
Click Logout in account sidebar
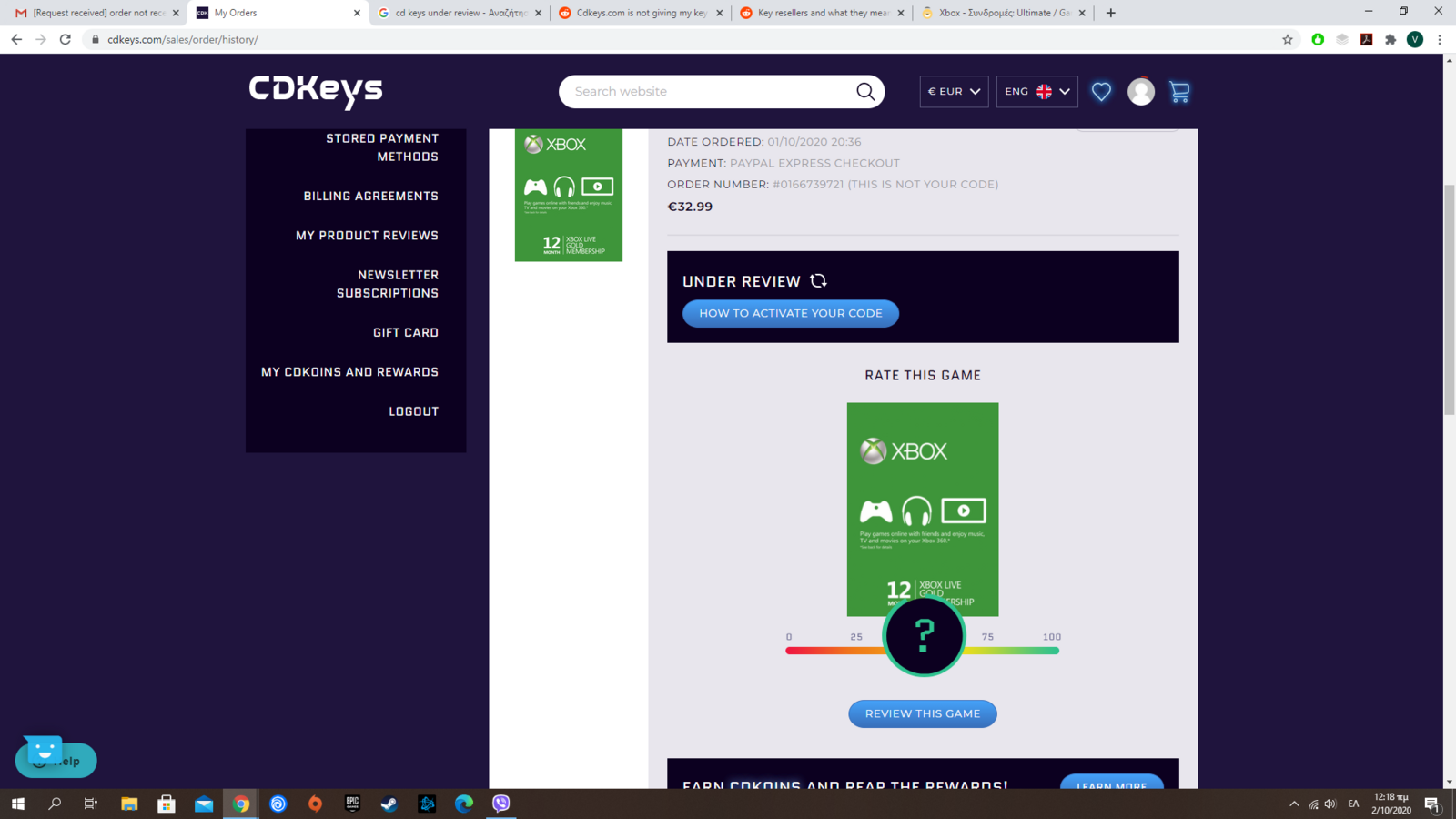click(414, 411)
